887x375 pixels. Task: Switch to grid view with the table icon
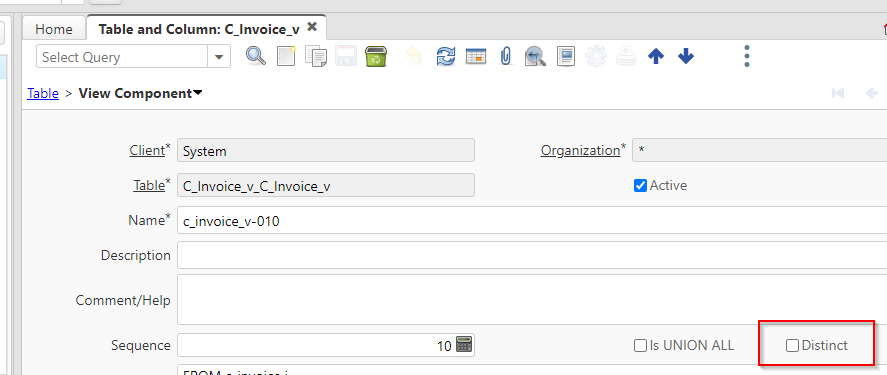point(476,57)
